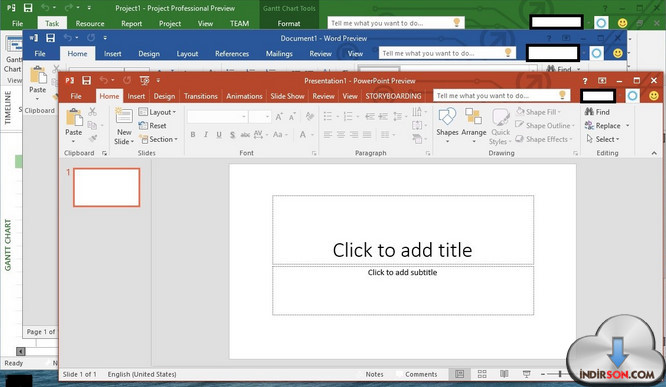Open Shape Fill dropdown
The image size is (666, 387).
539,112
